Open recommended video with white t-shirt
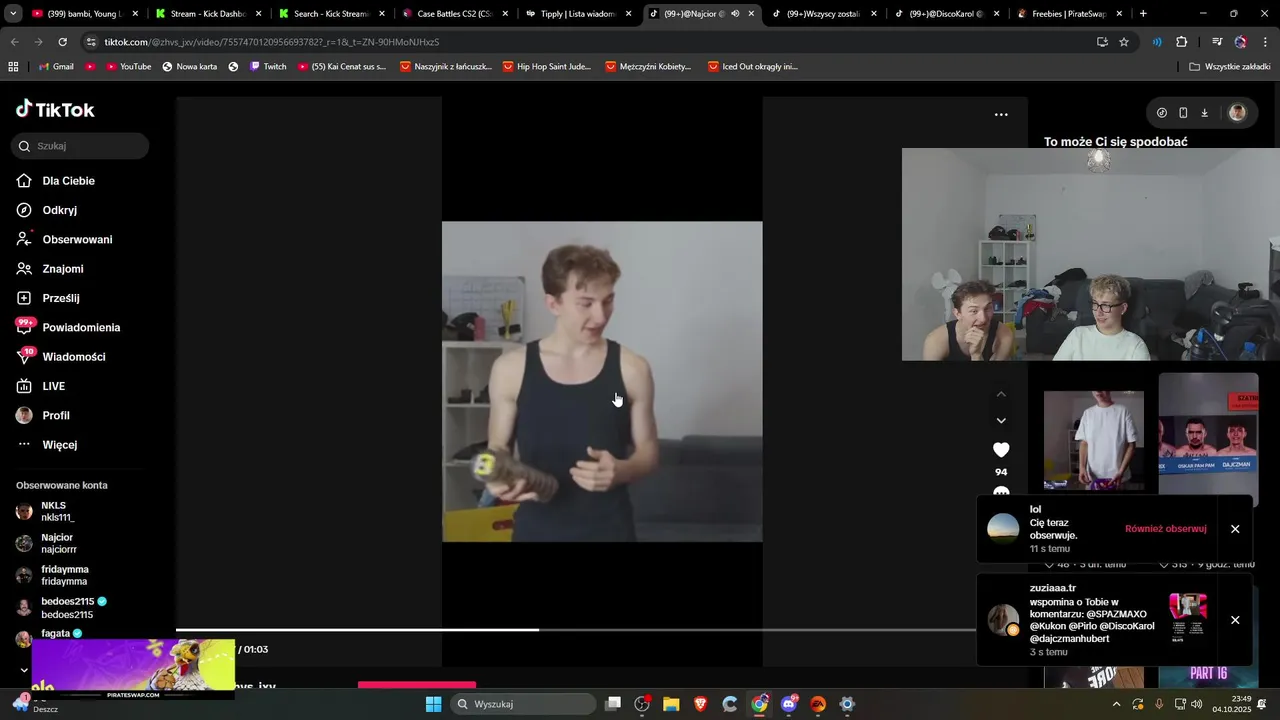 coord(1093,440)
